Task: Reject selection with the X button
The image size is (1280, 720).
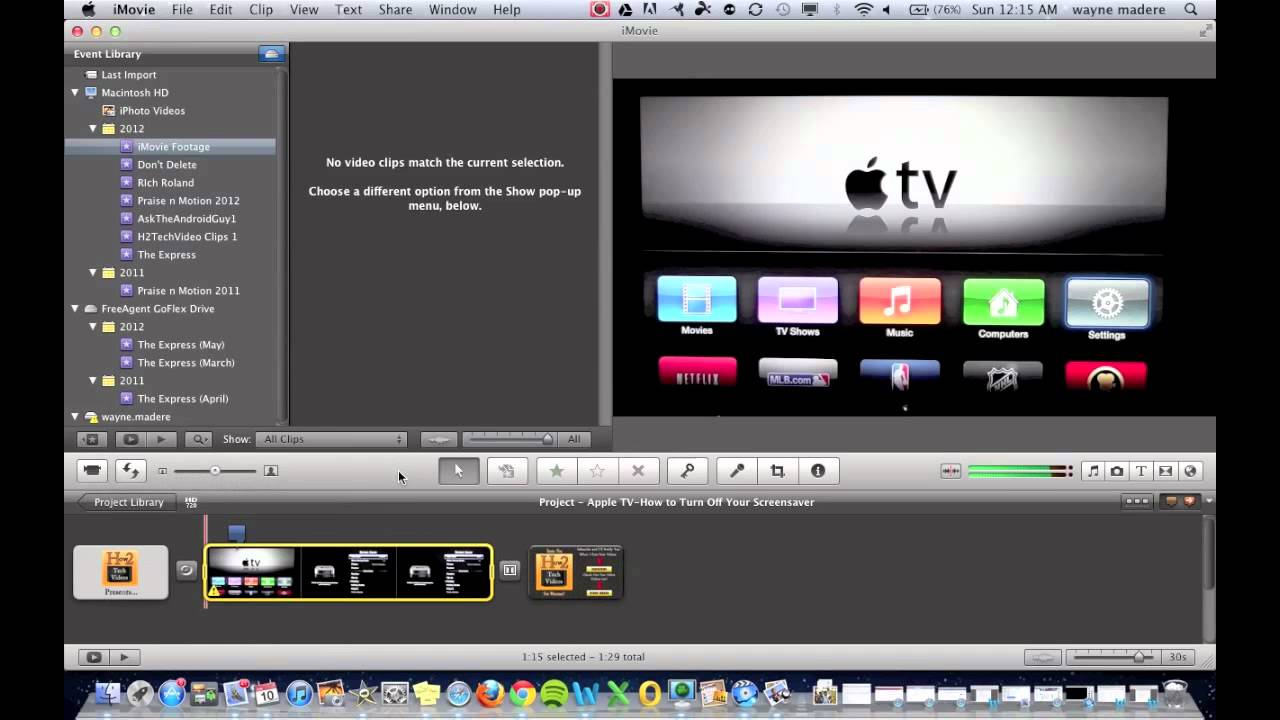Action: click(x=638, y=470)
